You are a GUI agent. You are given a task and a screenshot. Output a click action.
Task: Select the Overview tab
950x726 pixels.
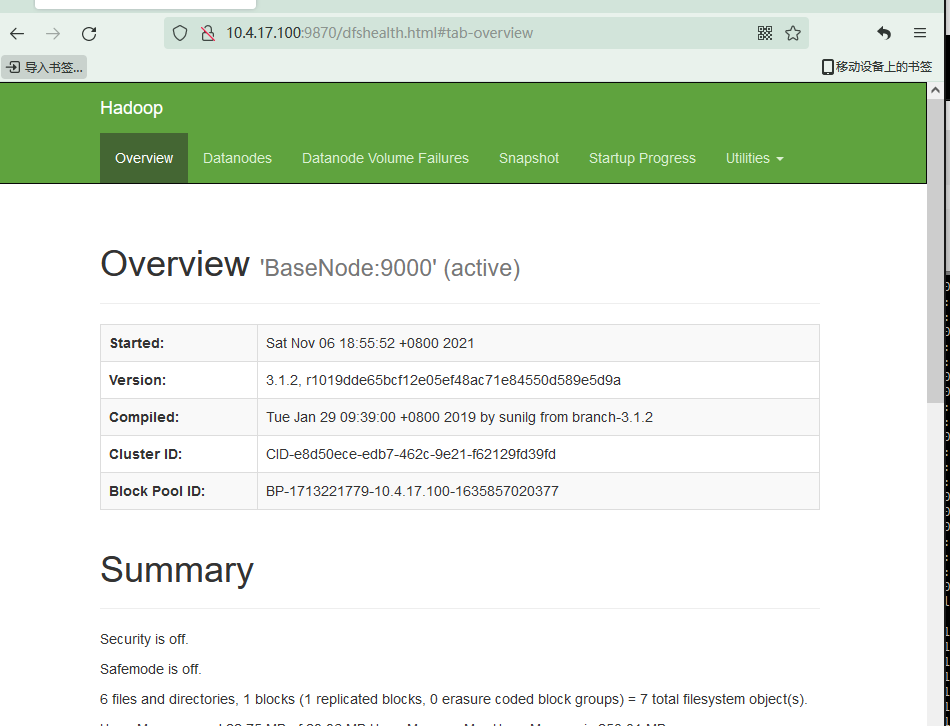point(144,158)
